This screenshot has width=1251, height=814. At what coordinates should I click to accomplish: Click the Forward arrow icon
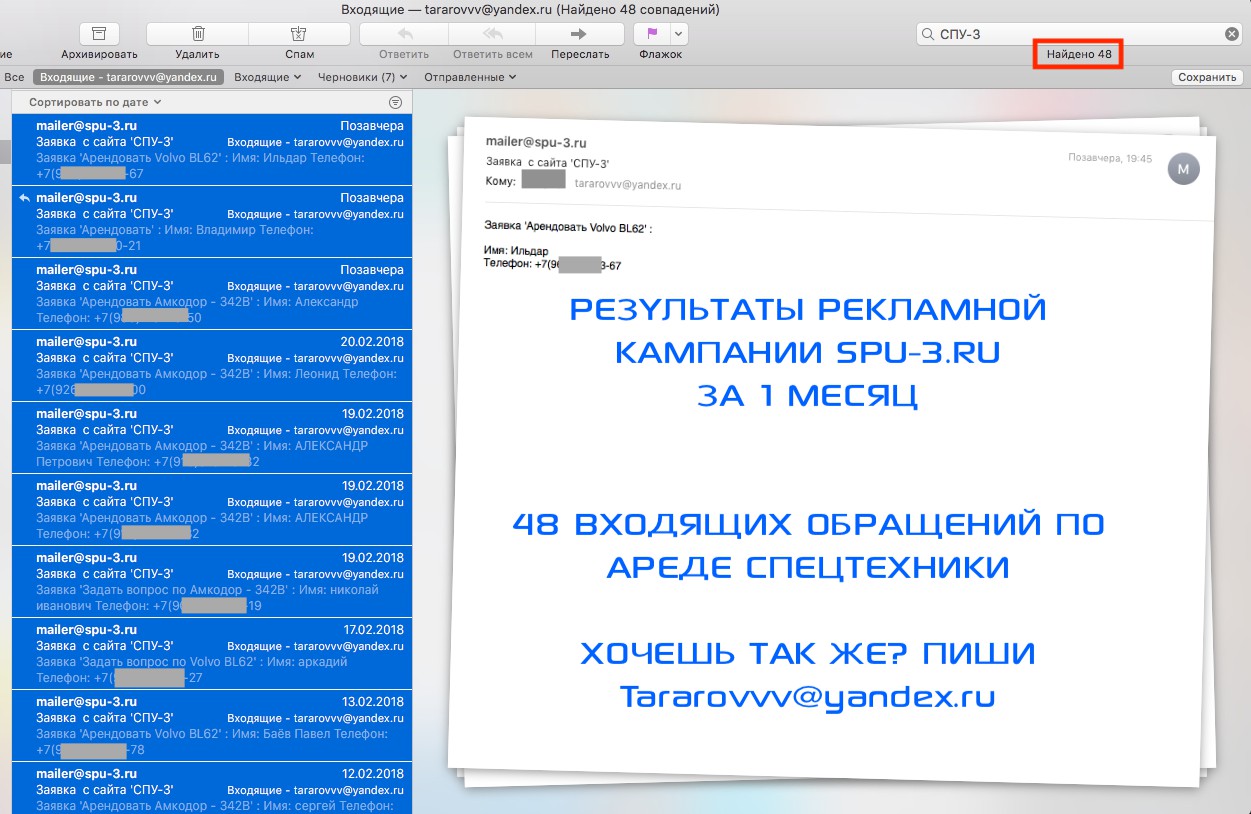[578, 33]
